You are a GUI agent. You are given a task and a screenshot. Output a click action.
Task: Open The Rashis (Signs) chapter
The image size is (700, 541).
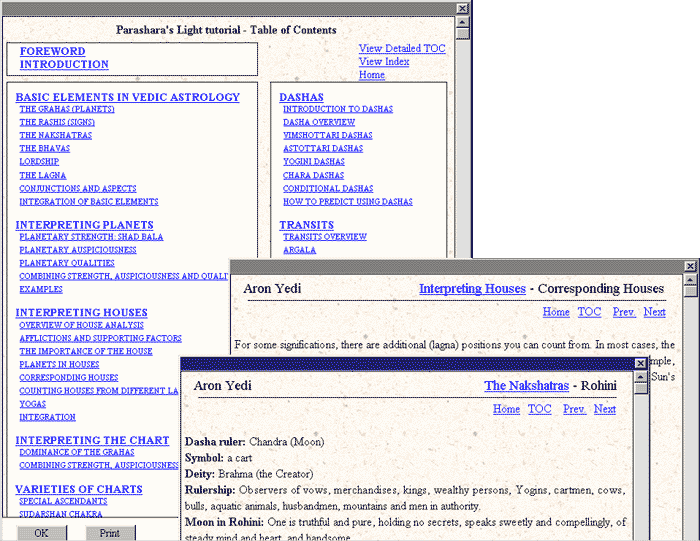(x=57, y=122)
